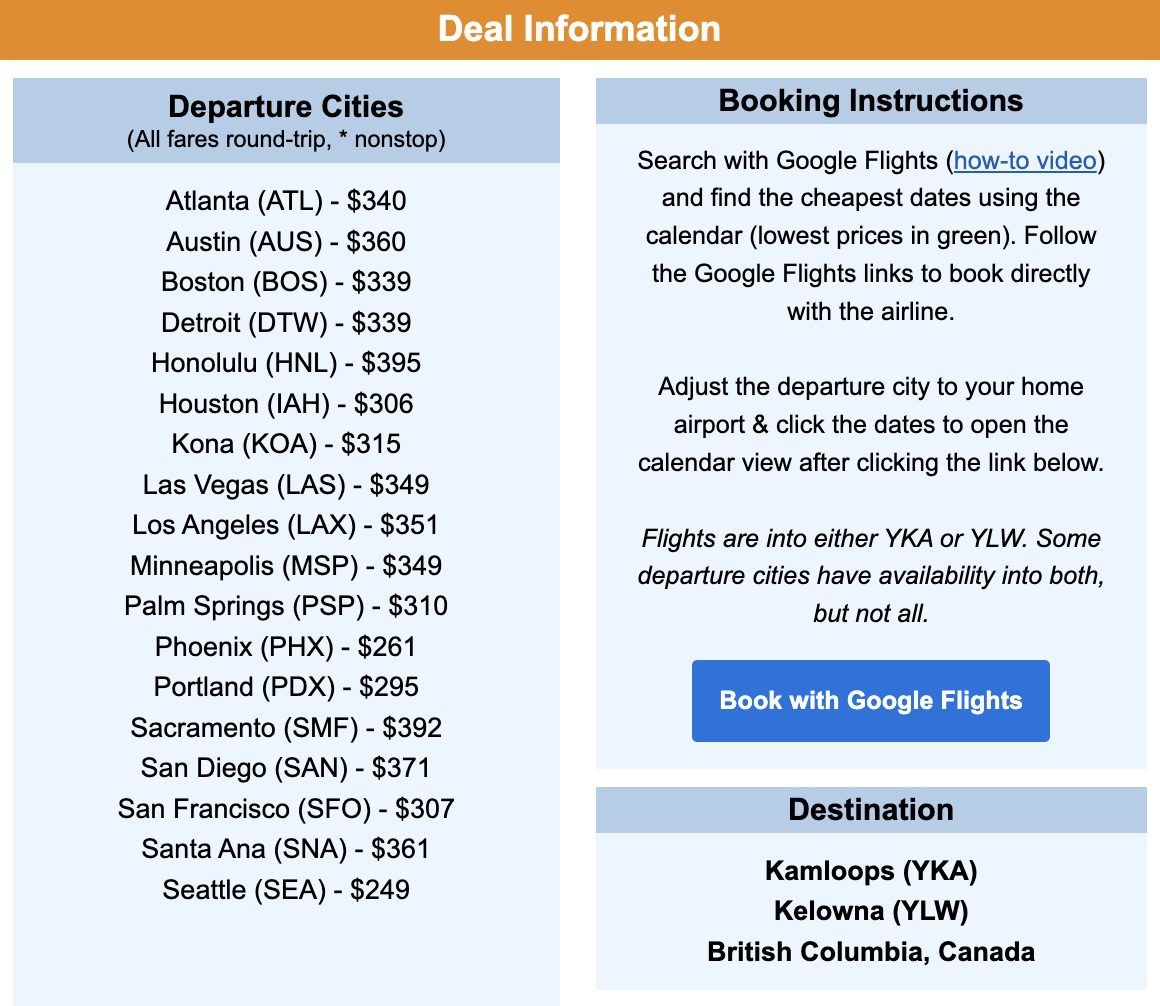Select the Portland (PDX) $295 deal
Screen dimensions: 1160x1006
tap(283, 687)
